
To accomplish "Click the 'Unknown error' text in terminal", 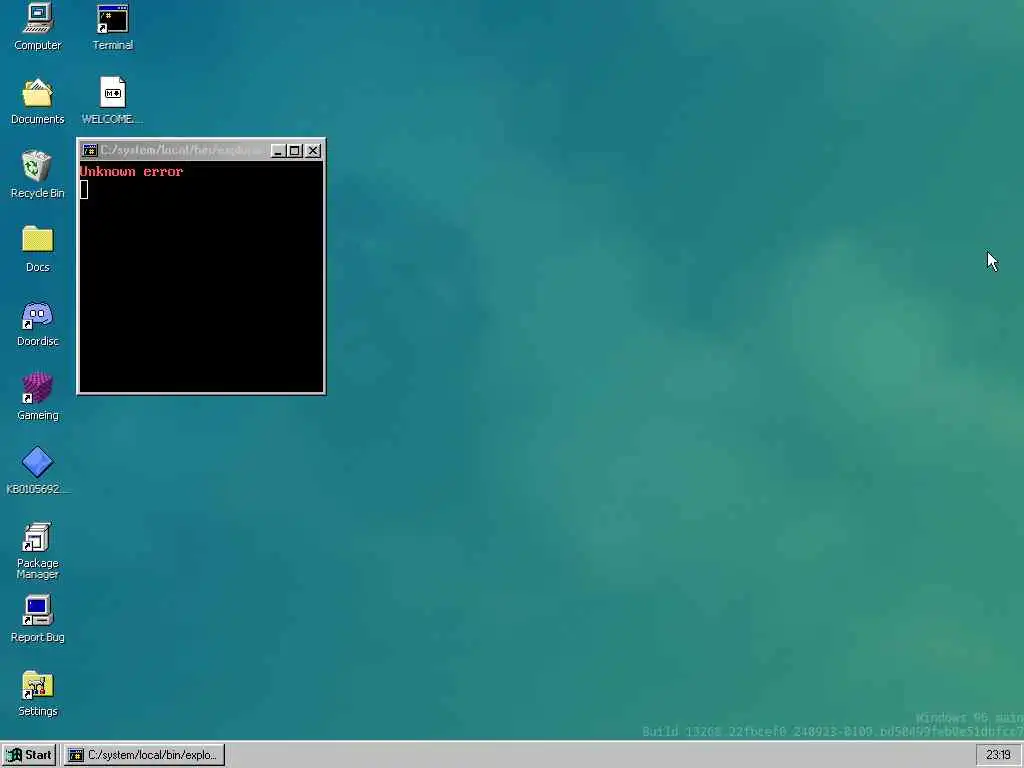I will 131,172.
